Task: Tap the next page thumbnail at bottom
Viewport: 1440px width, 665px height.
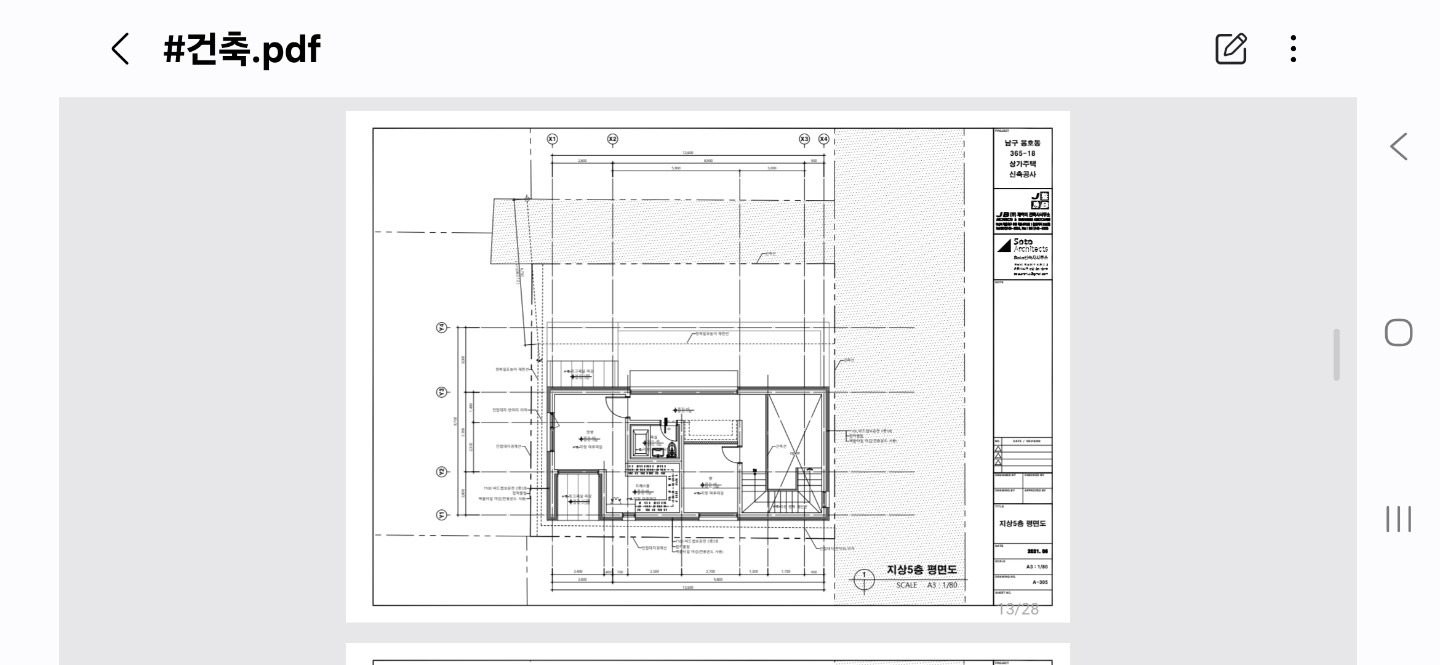Action: pyautogui.click(x=708, y=654)
